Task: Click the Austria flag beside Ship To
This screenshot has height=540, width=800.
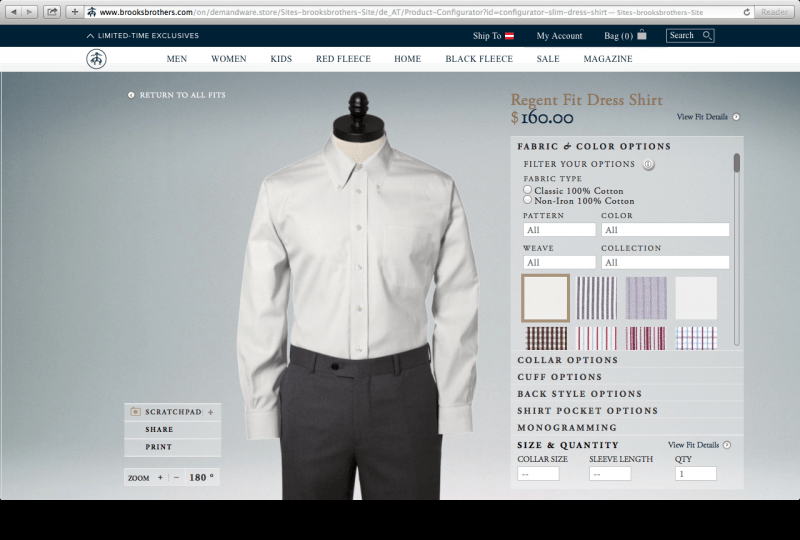Action: (509, 36)
